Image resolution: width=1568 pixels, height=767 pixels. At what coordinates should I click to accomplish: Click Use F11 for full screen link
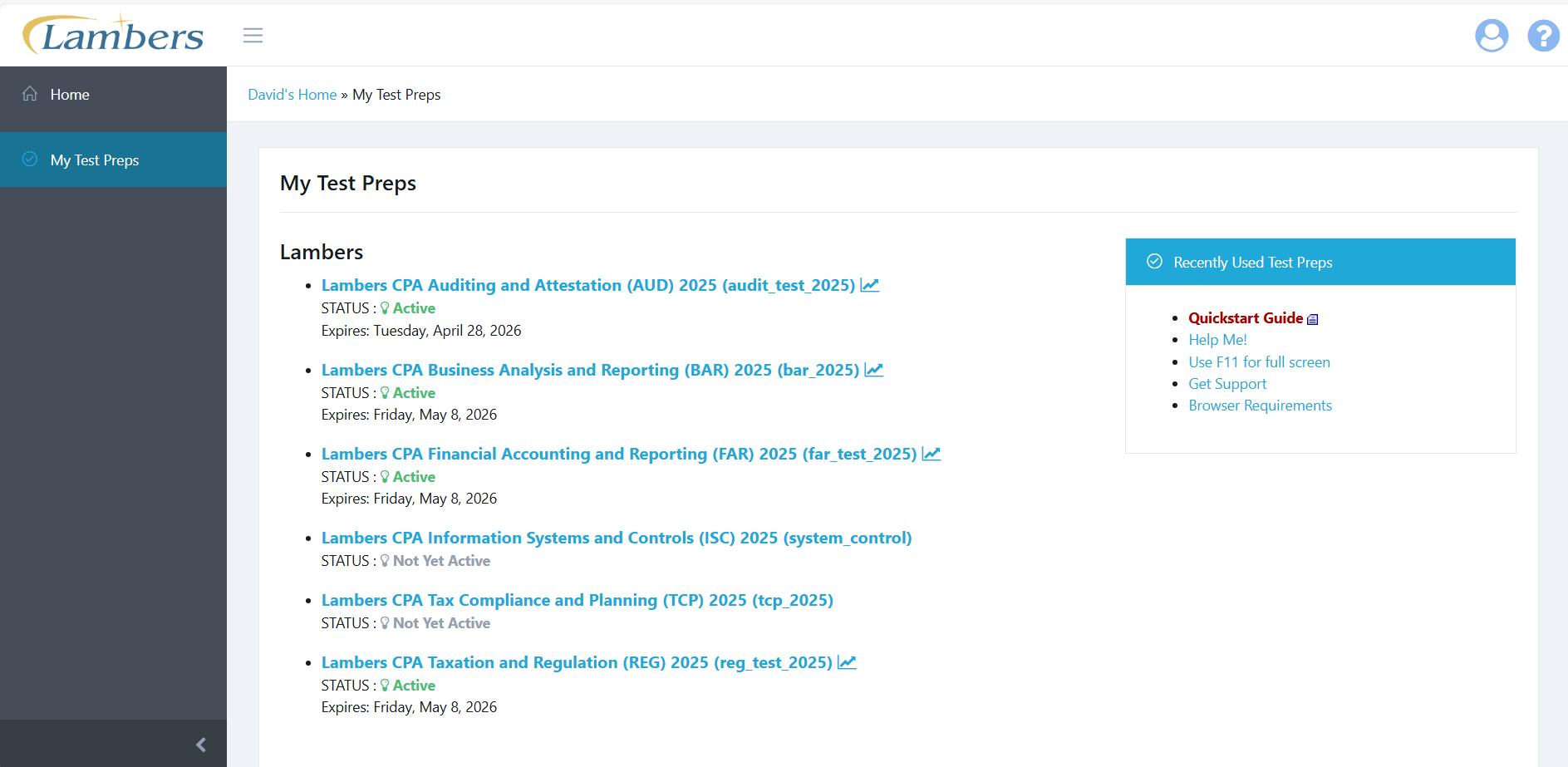1259,362
